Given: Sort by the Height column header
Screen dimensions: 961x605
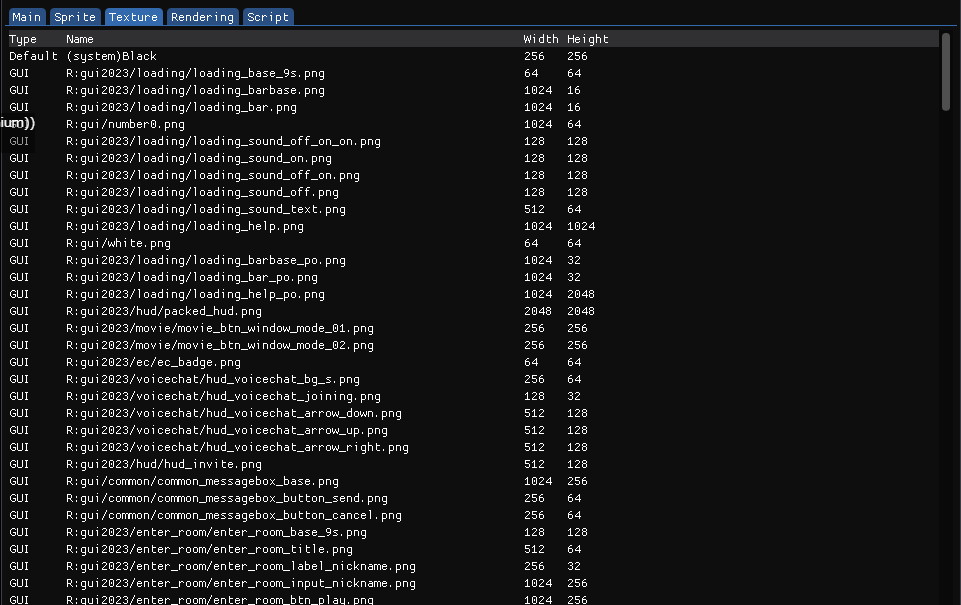Looking at the screenshot, I should click(588, 38).
